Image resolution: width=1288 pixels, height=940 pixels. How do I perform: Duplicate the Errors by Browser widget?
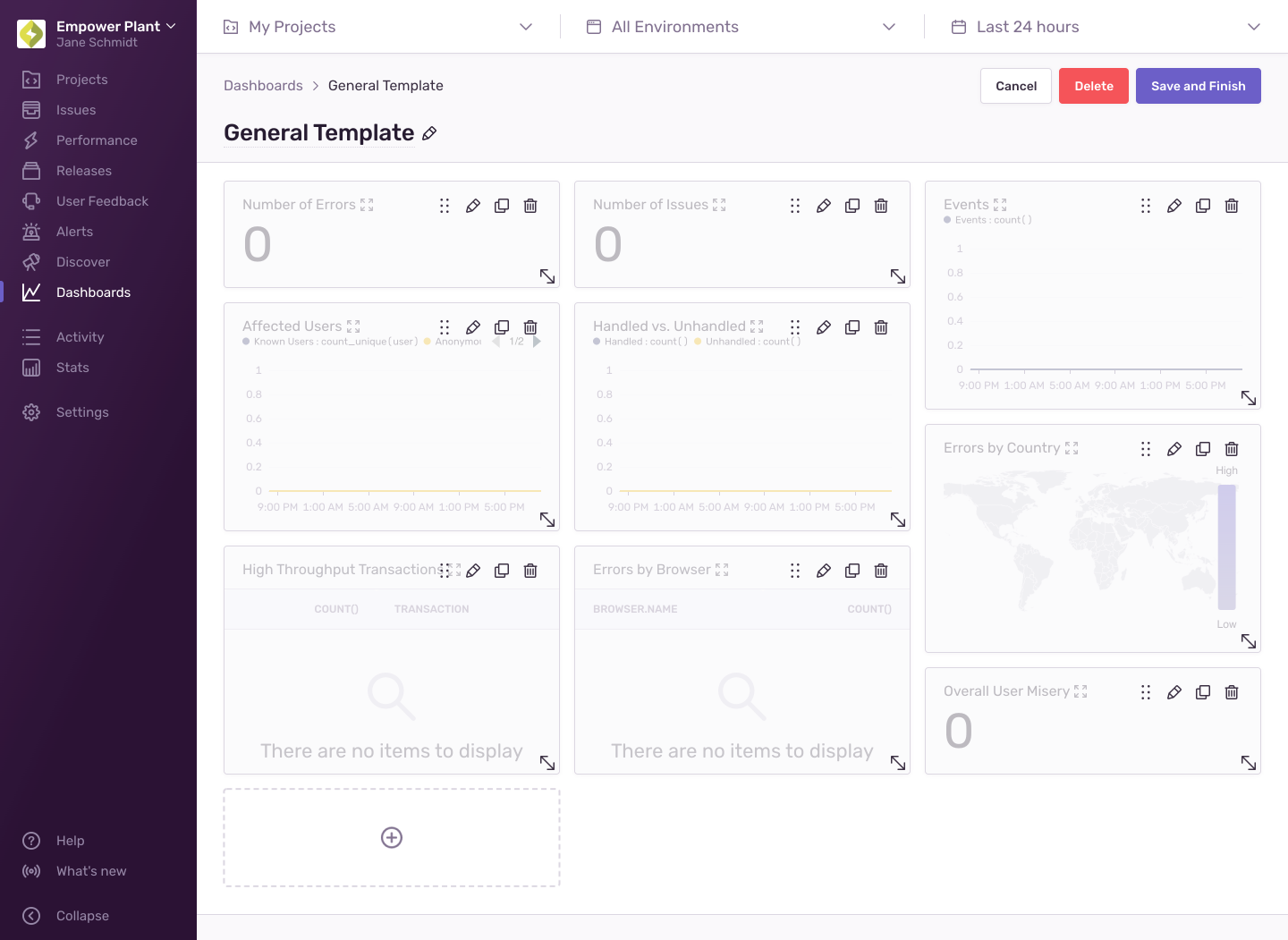852,571
